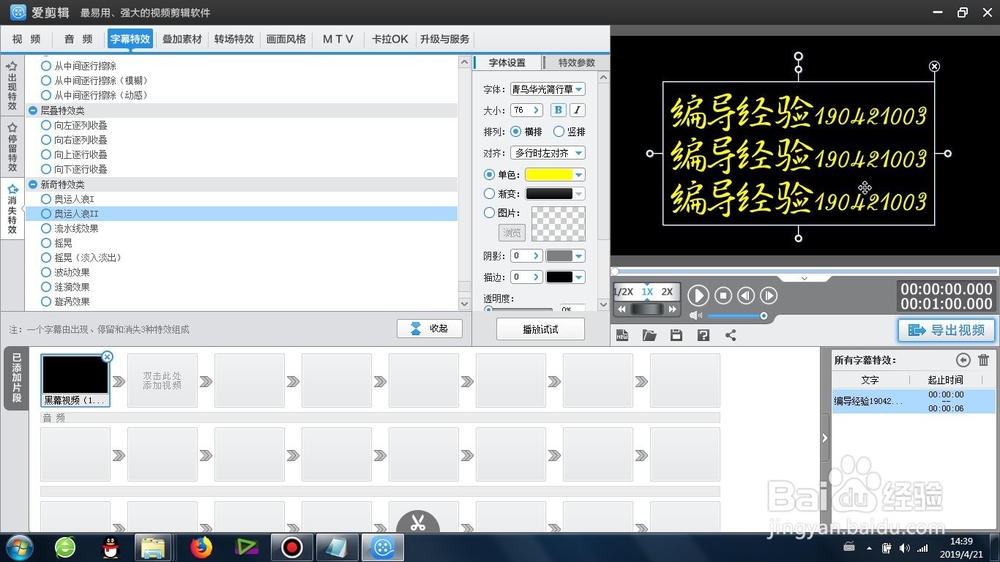This screenshot has height=562, width=1000.
Task: Click the 双击此处添加视频 placeholder slot
Action: click(162, 381)
